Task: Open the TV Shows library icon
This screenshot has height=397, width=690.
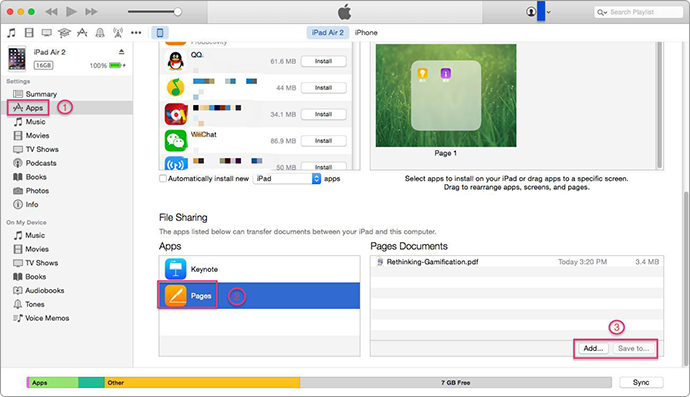Action: click(x=47, y=33)
